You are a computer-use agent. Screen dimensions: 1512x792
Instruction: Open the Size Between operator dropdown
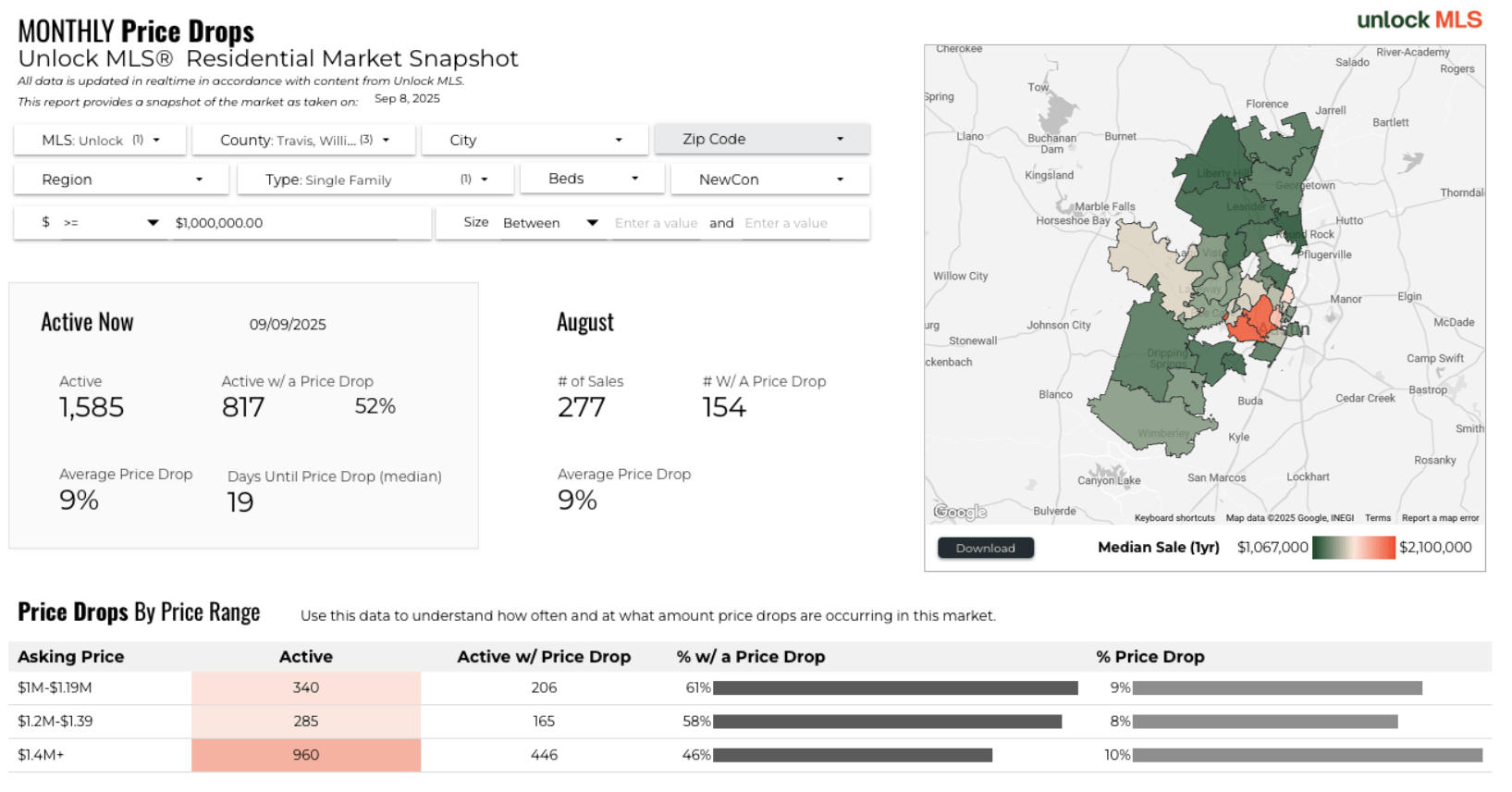(550, 223)
